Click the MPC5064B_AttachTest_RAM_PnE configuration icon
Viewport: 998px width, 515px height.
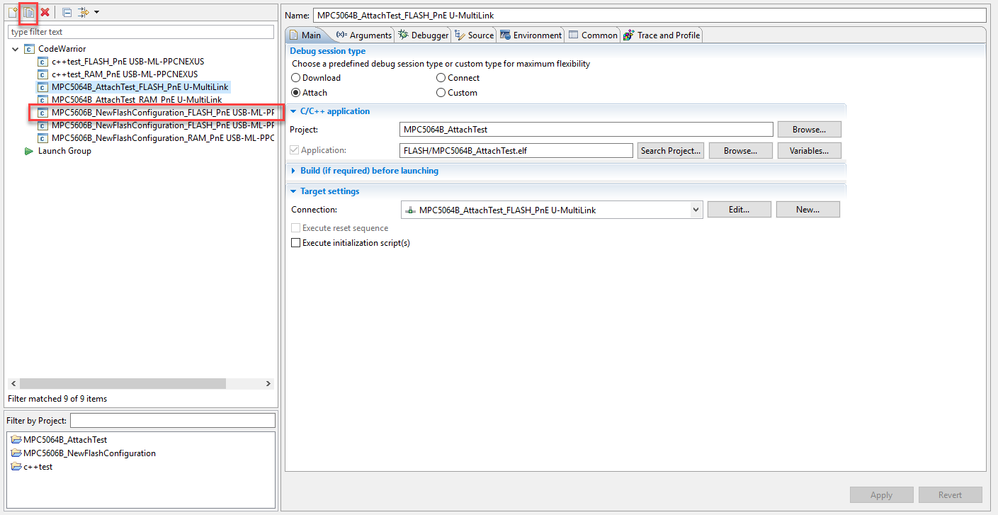coord(42,100)
